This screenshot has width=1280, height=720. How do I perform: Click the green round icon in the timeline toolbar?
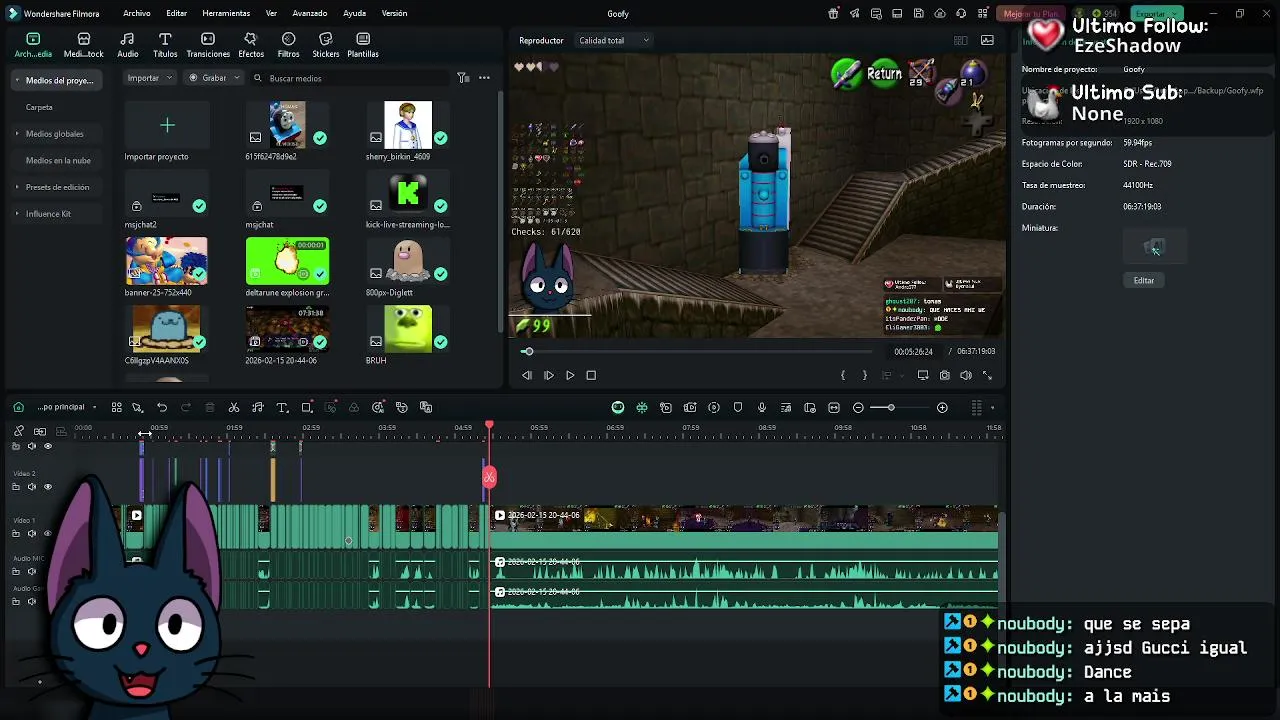coord(618,407)
